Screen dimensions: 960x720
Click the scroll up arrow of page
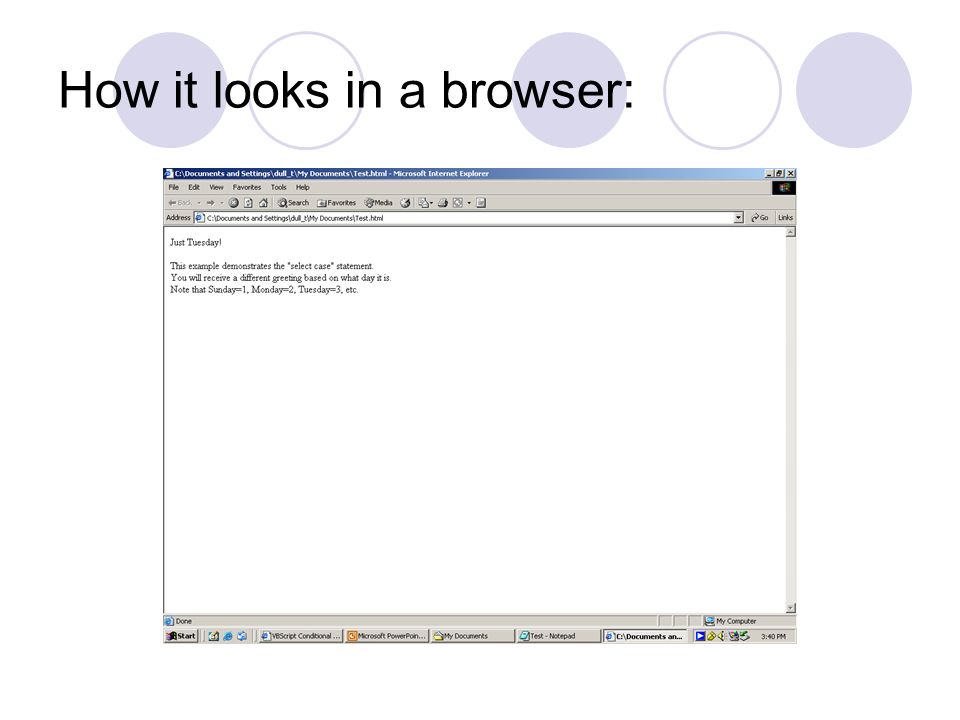[x=790, y=232]
